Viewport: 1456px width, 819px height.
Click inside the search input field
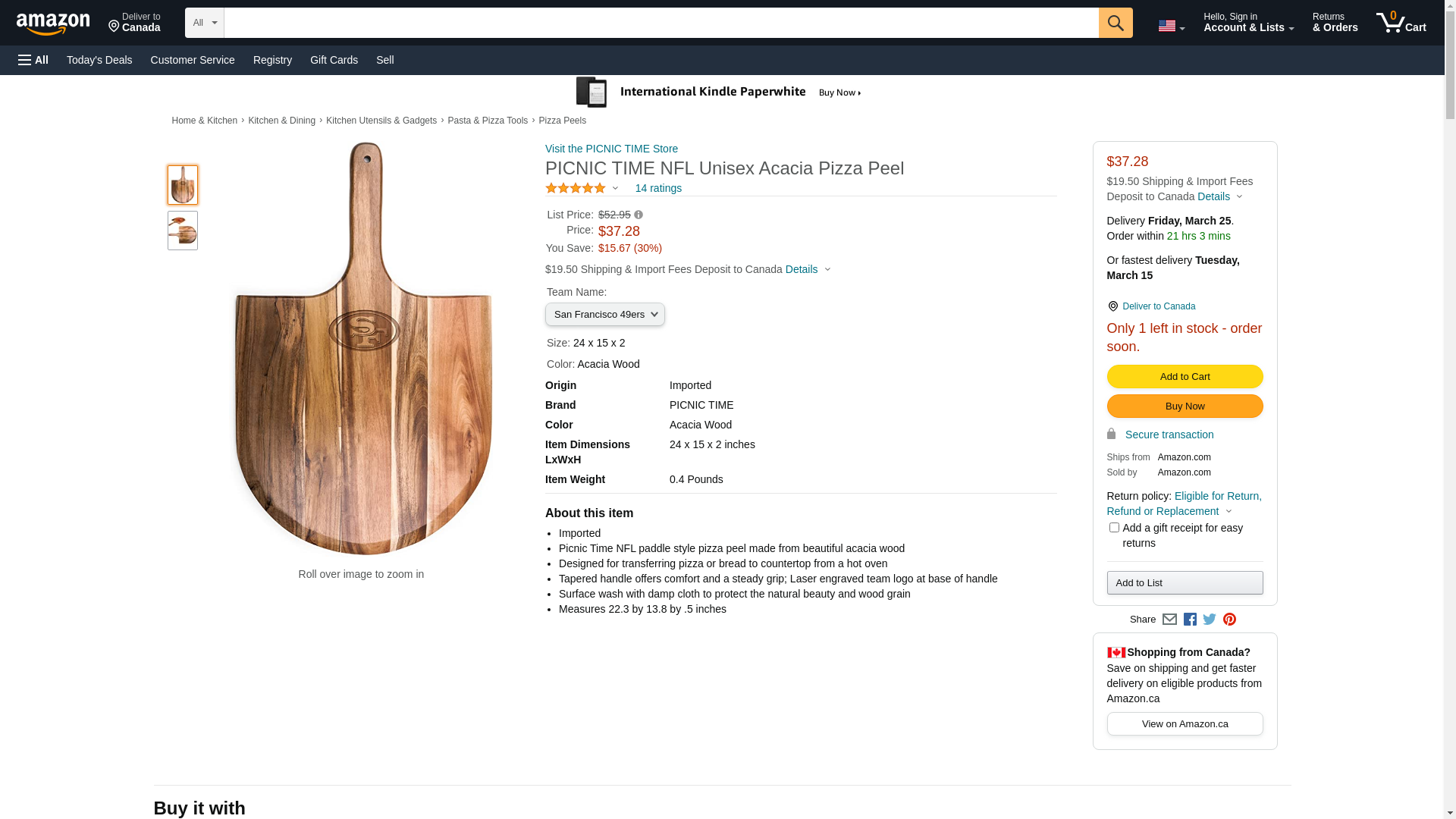point(661,23)
